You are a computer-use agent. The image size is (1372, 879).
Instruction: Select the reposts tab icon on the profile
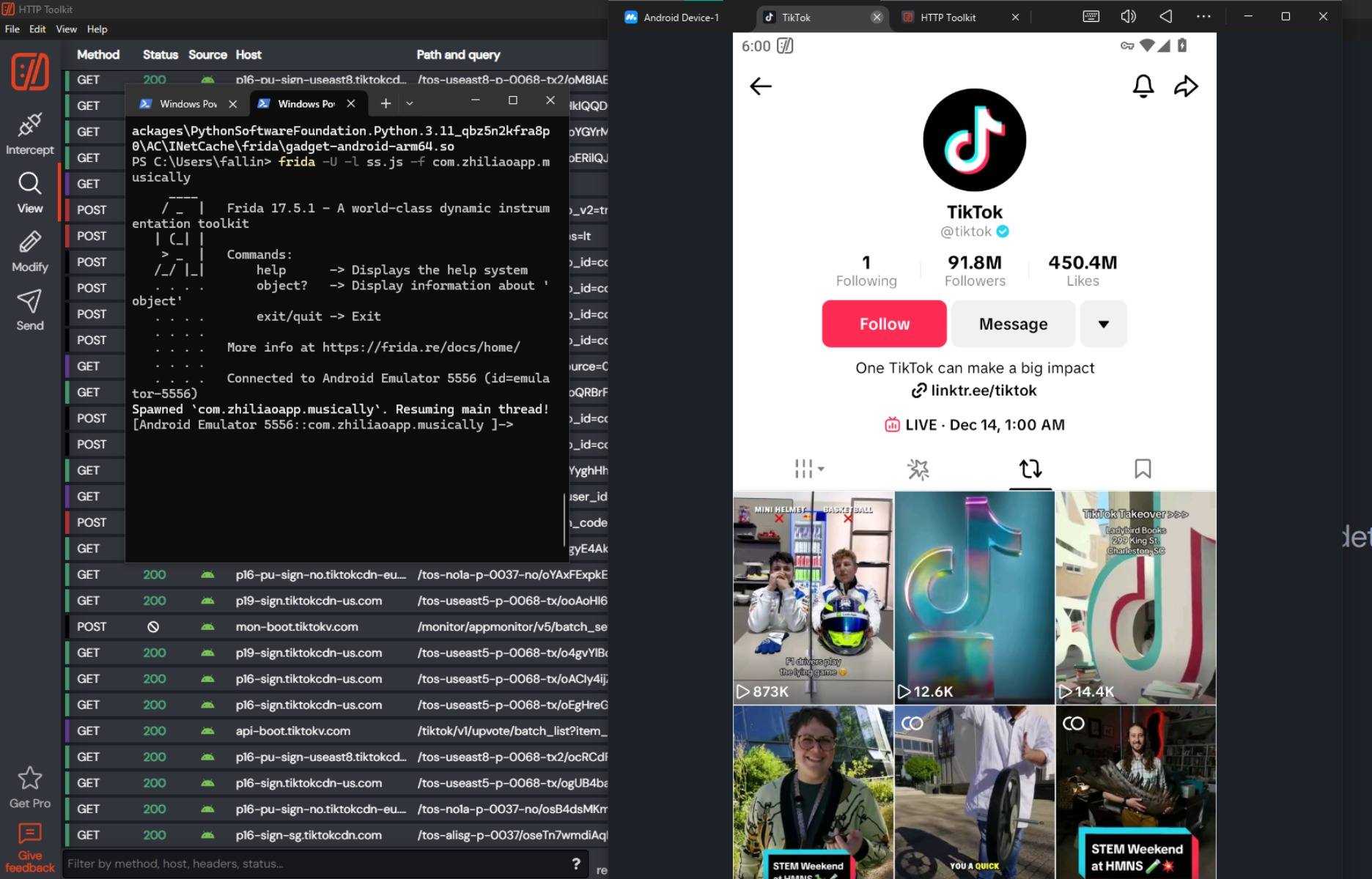pyautogui.click(x=1030, y=469)
